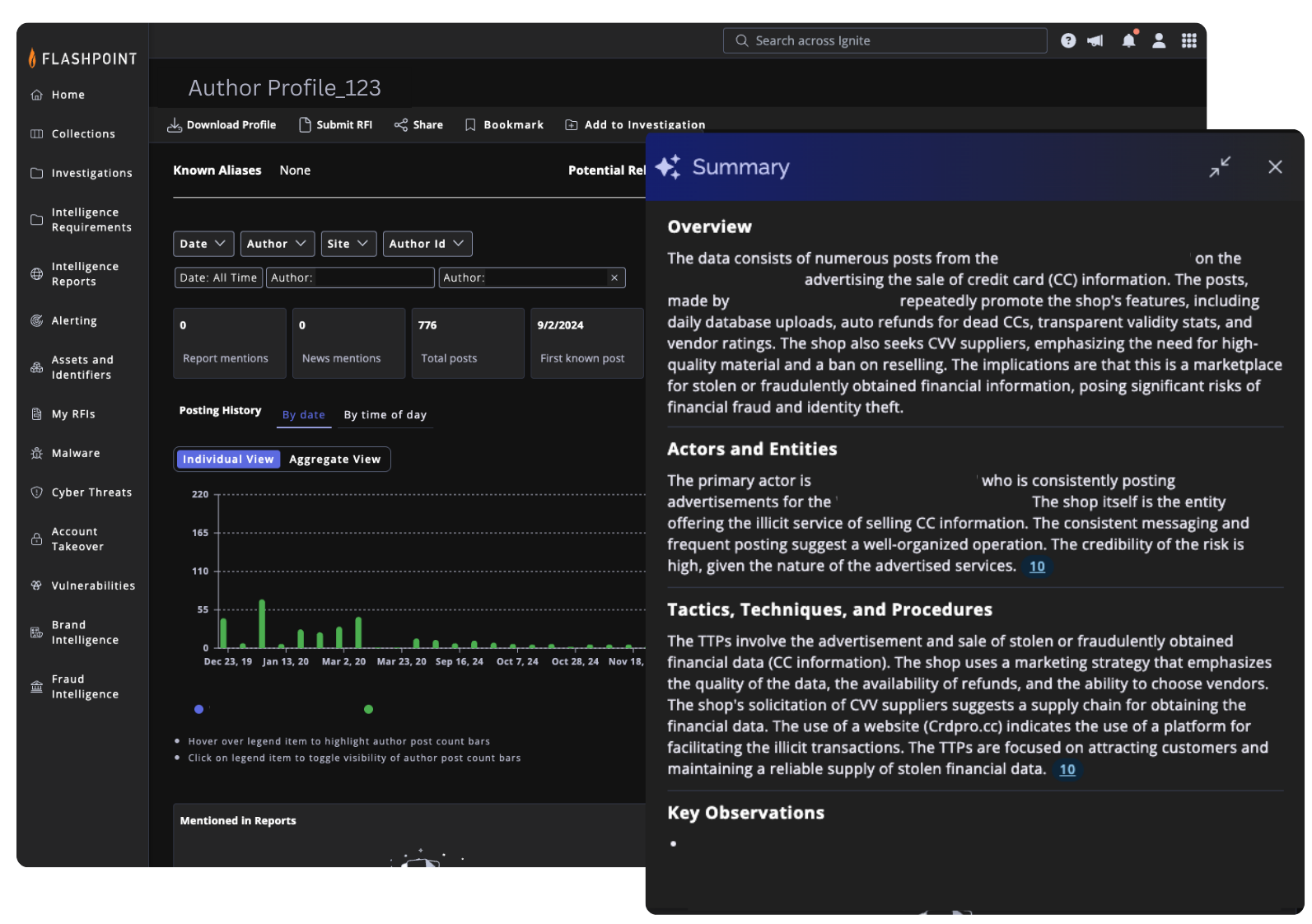The image size is (1312, 924).
Task: Expand the Date filter dropdown
Action: coord(203,244)
